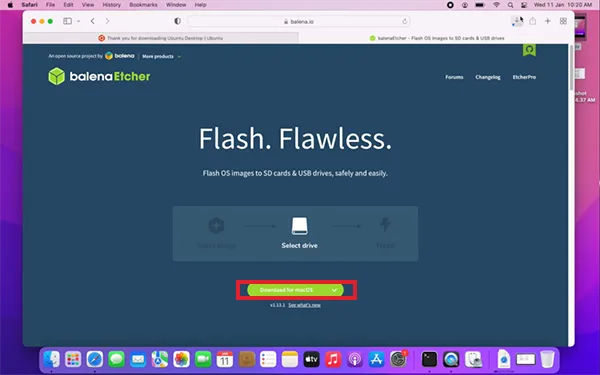Open Trash from the dock
Image resolution: width=600 pixels, height=375 pixels.
(548, 359)
